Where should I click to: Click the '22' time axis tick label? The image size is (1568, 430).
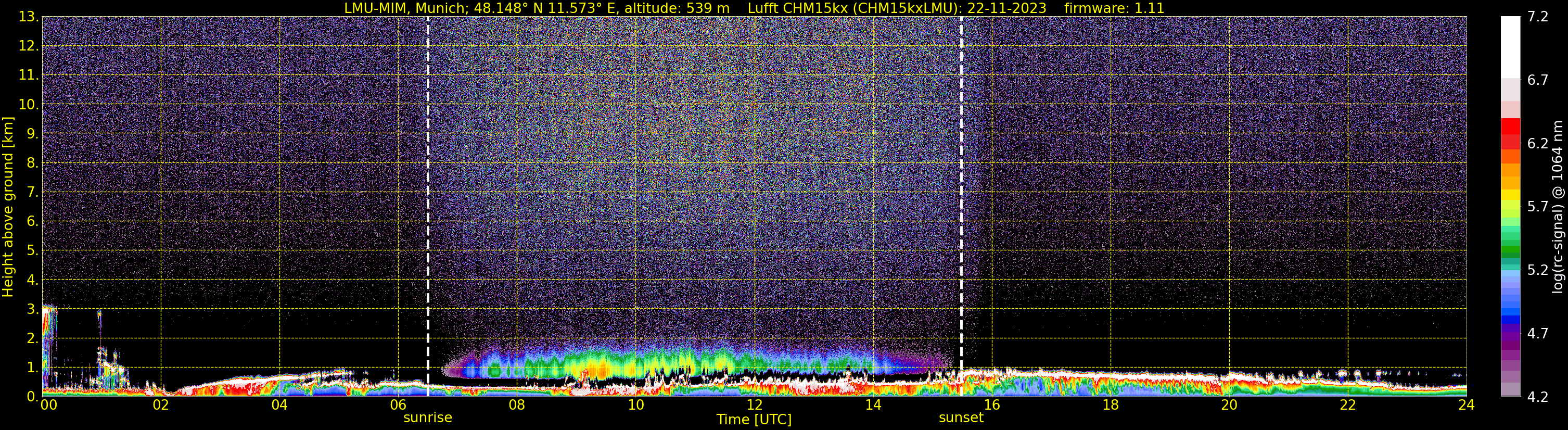[x=1348, y=405]
